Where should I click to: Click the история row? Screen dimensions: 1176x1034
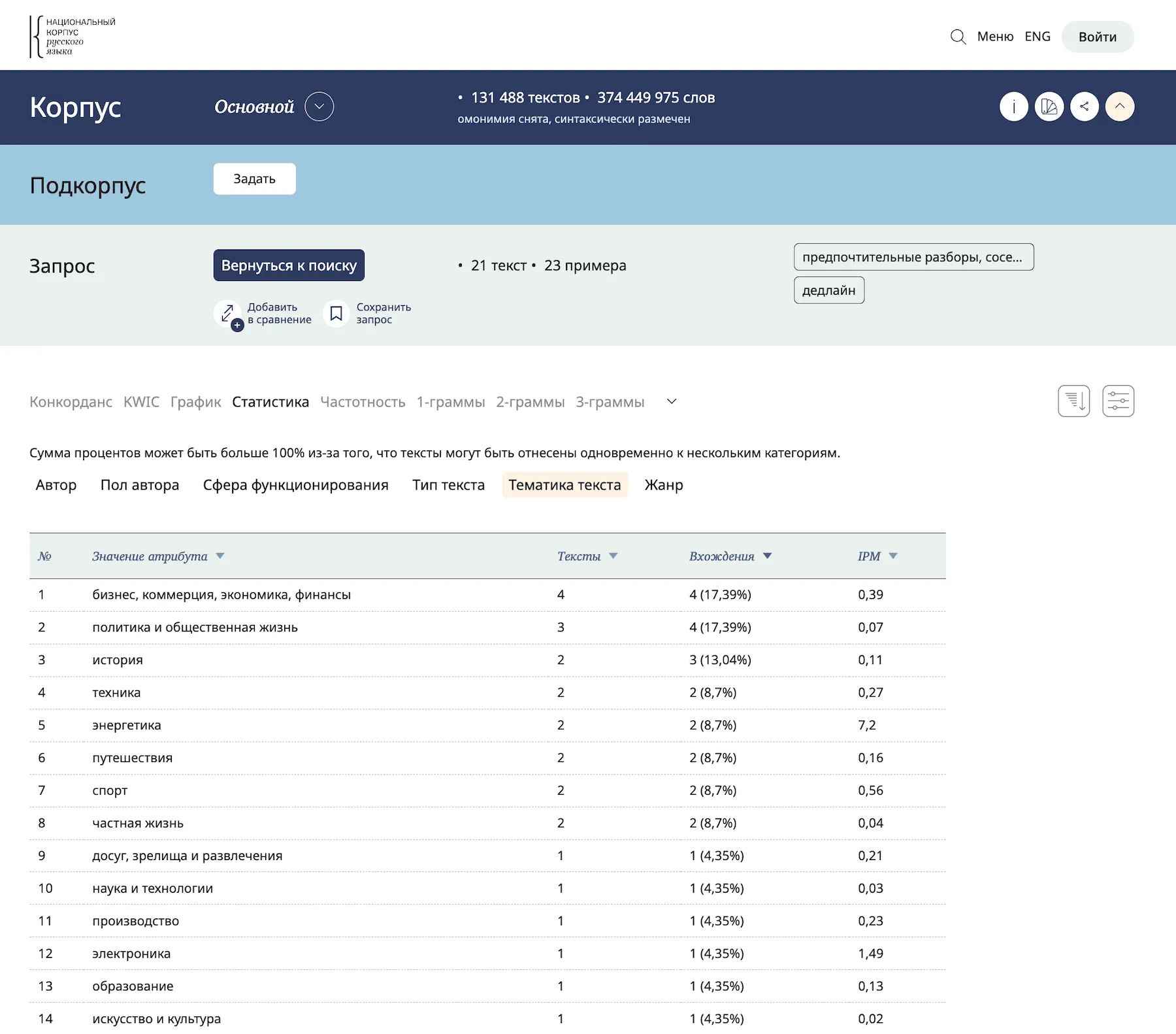487,660
